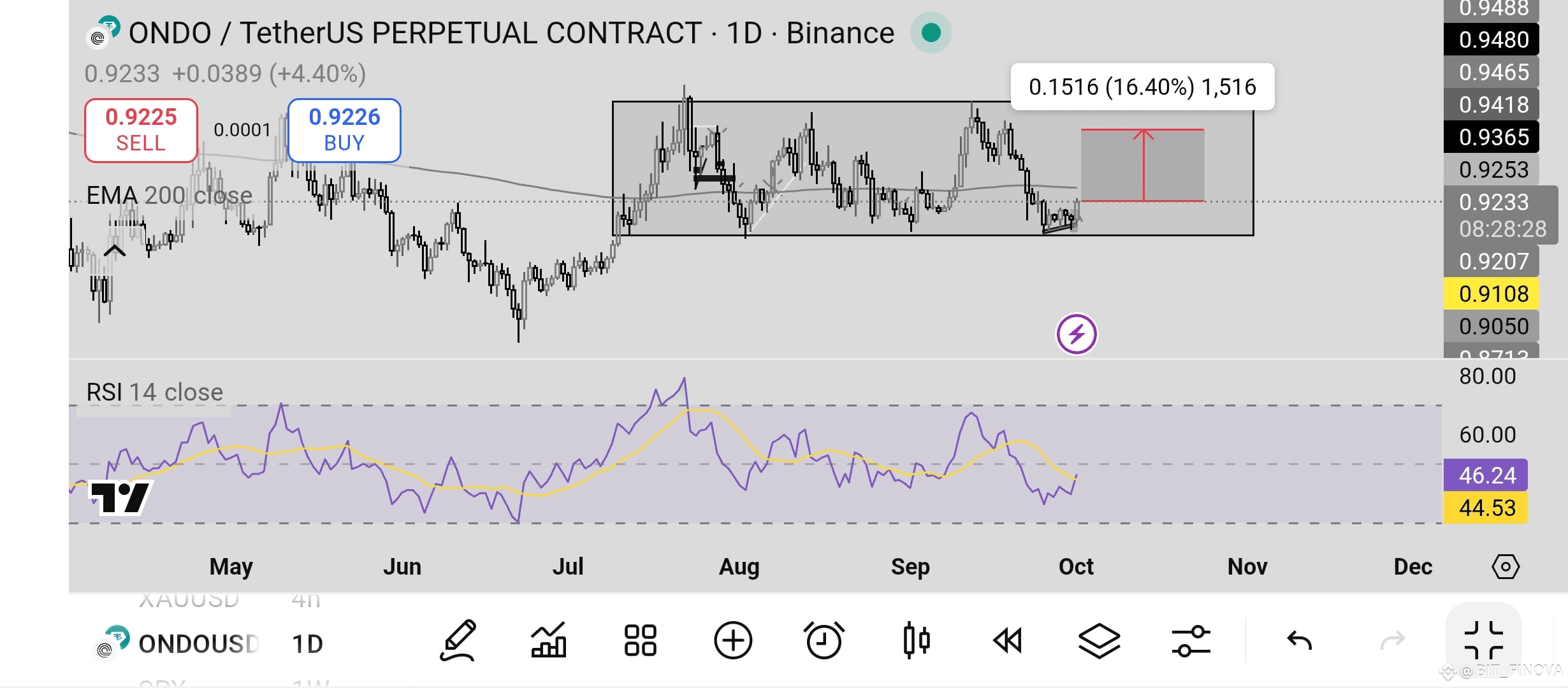Tap the 0.9050 price axis label
The width and height of the screenshot is (1568, 688).
(x=1492, y=326)
